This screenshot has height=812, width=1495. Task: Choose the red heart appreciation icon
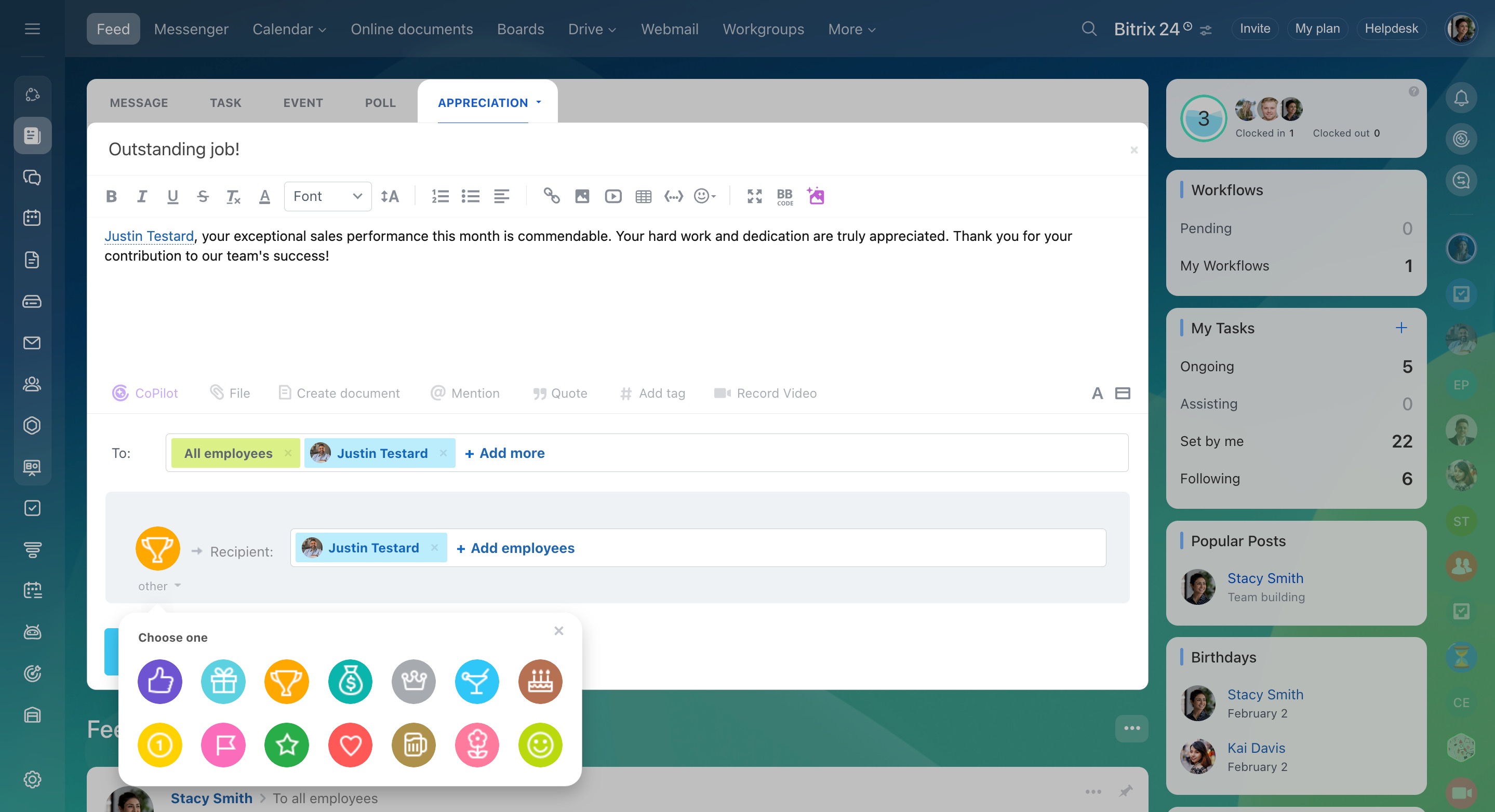(350, 745)
